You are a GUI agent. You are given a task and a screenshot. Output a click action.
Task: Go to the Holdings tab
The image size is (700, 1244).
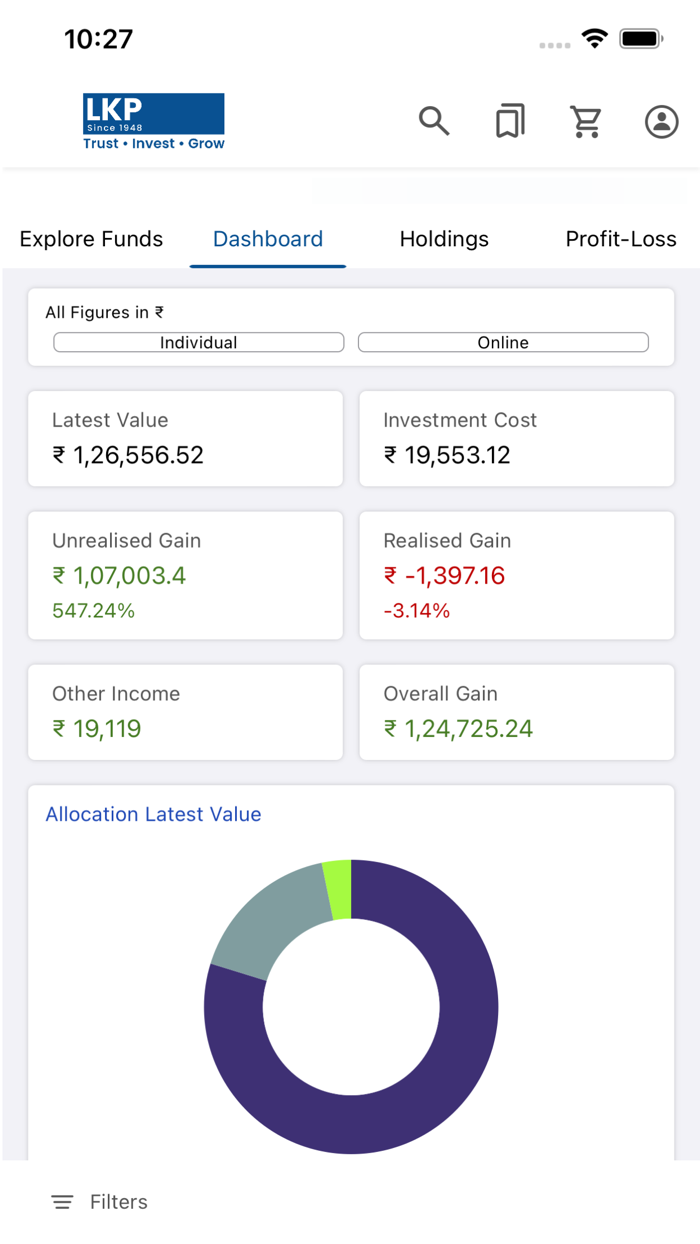(444, 239)
